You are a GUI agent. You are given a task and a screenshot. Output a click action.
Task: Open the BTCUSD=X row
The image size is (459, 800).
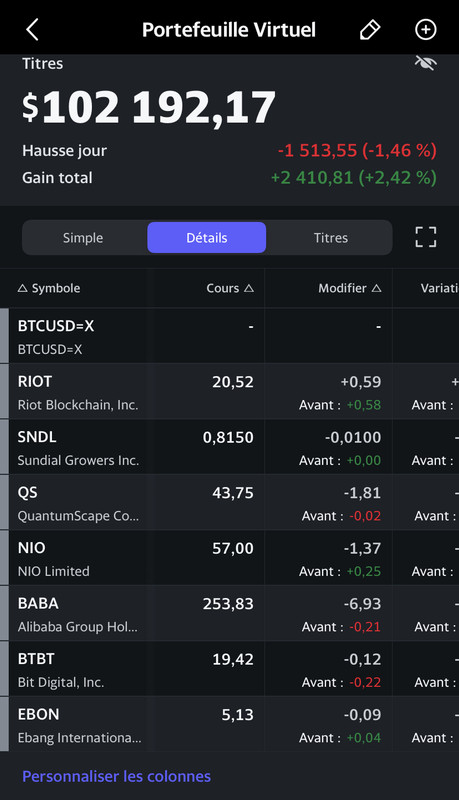click(x=230, y=336)
